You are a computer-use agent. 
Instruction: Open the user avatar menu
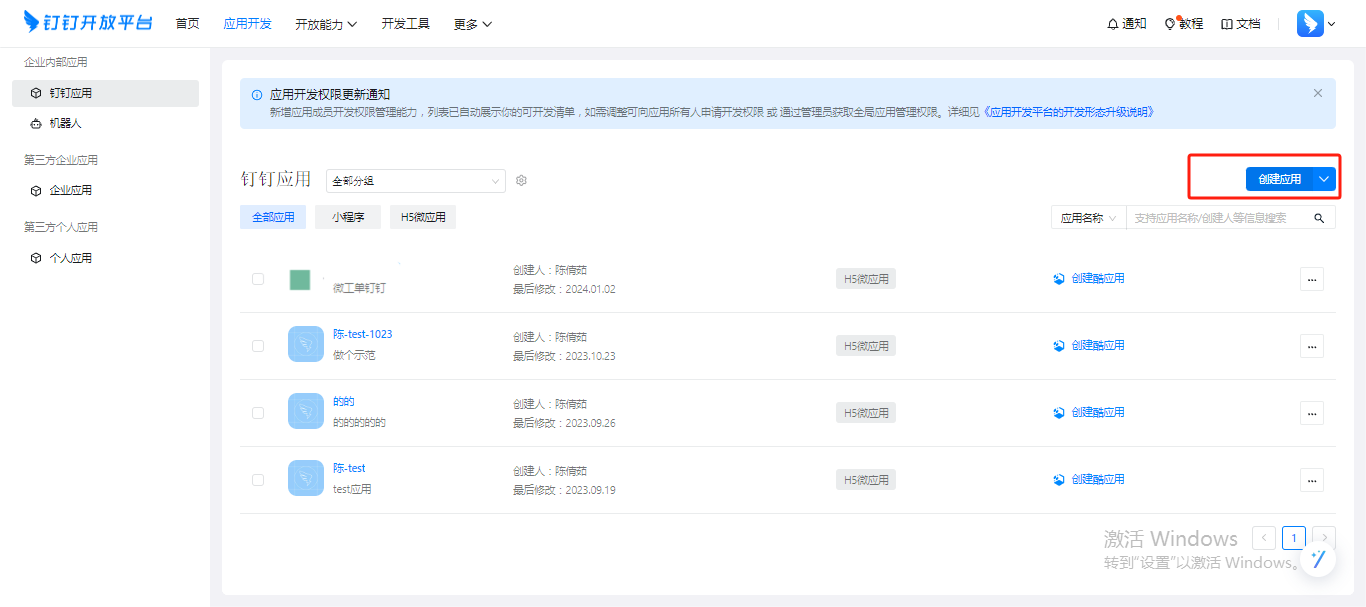(x=1316, y=24)
